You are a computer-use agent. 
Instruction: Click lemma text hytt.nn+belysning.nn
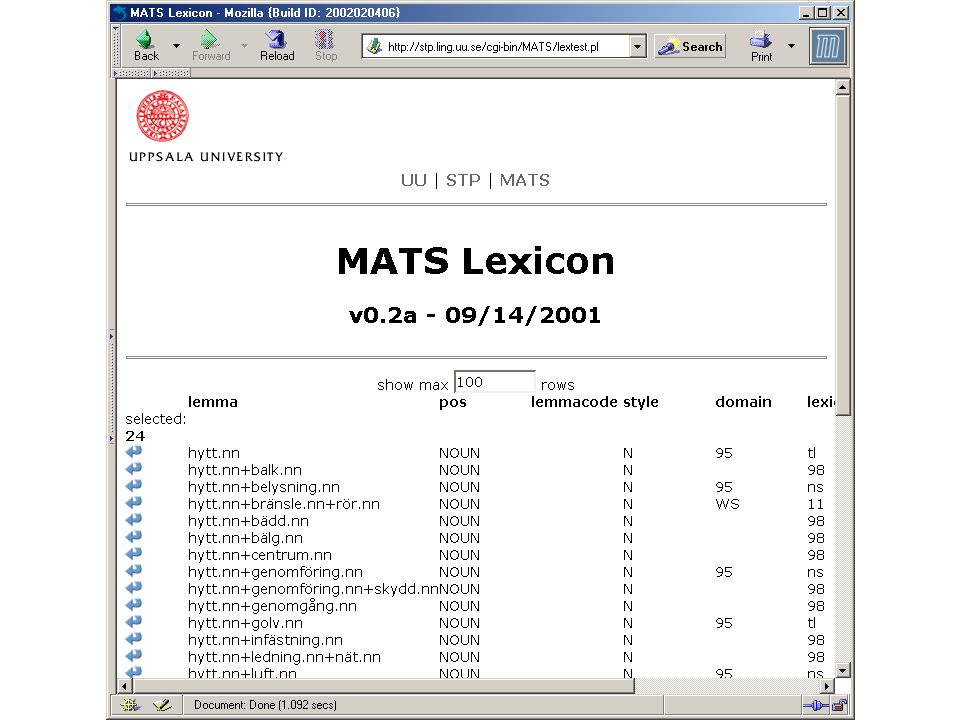tap(263, 487)
